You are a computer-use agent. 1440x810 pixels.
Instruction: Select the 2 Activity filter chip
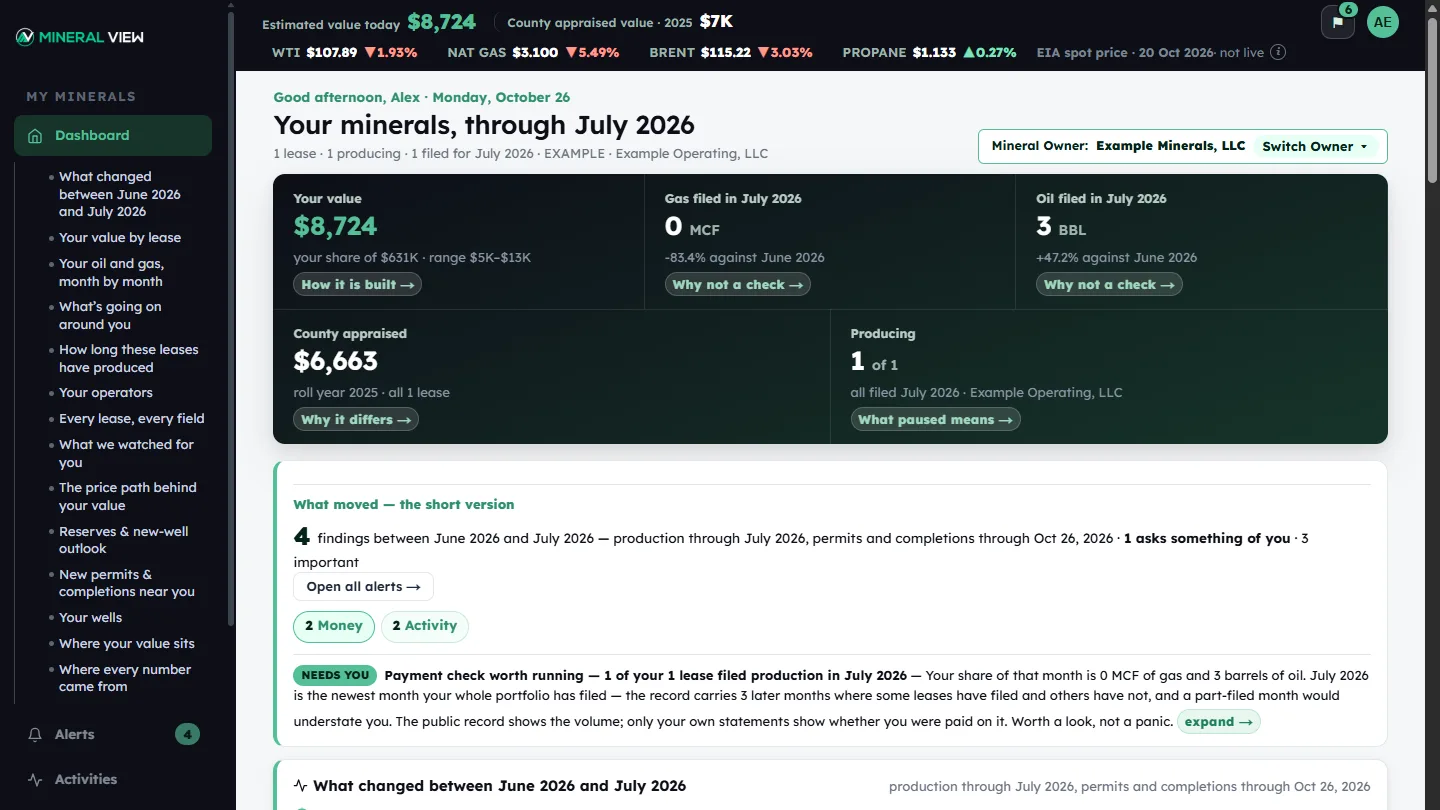(x=424, y=626)
